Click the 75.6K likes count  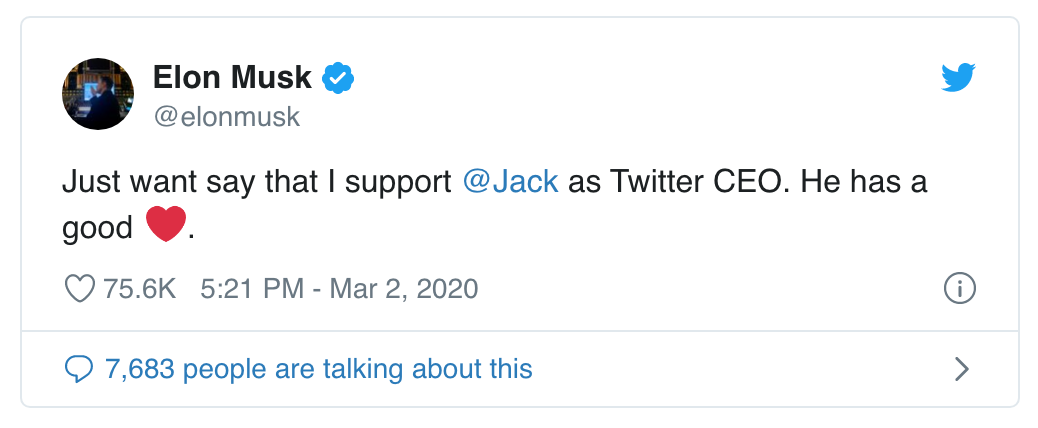click(x=140, y=289)
